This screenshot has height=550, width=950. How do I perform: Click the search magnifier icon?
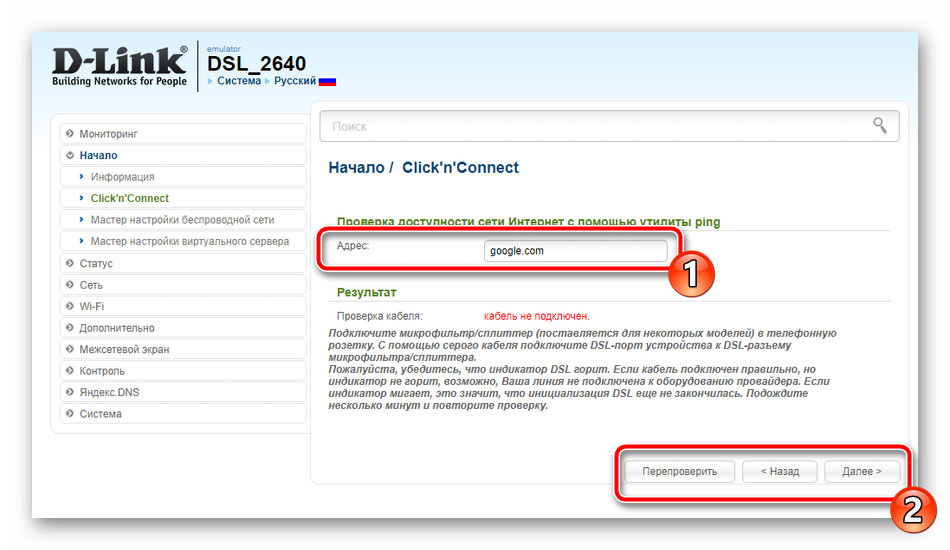[x=880, y=125]
